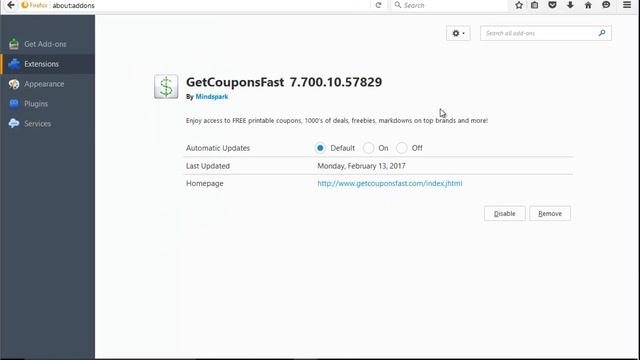The width and height of the screenshot is (640, 360).
Task: Click the magnifier in add-ons search box
Action: coord(602,33)
